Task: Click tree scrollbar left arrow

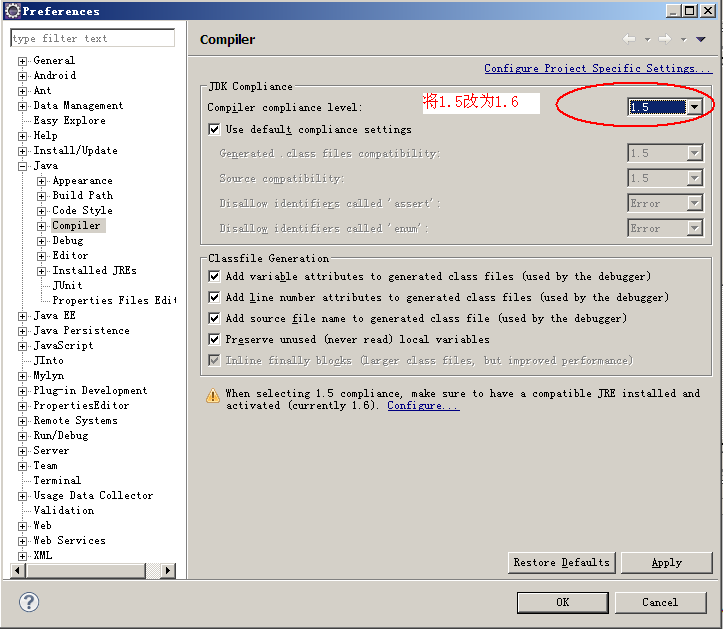Action: click(18, 570)
